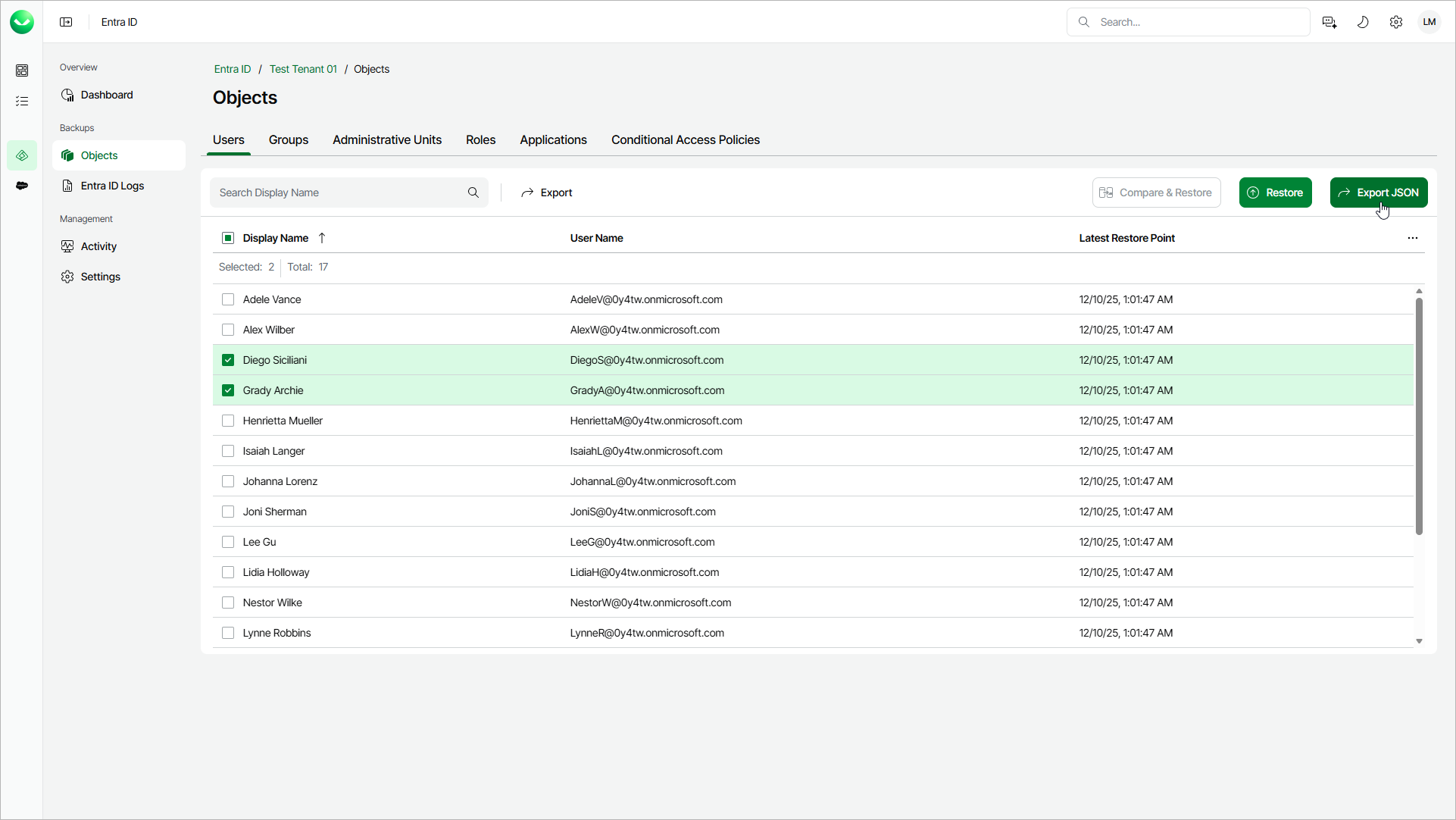The width and height of the screenshot is (1456, 820).
Task: Open the ellipsis menu above the table
Action: (1412, 237)
